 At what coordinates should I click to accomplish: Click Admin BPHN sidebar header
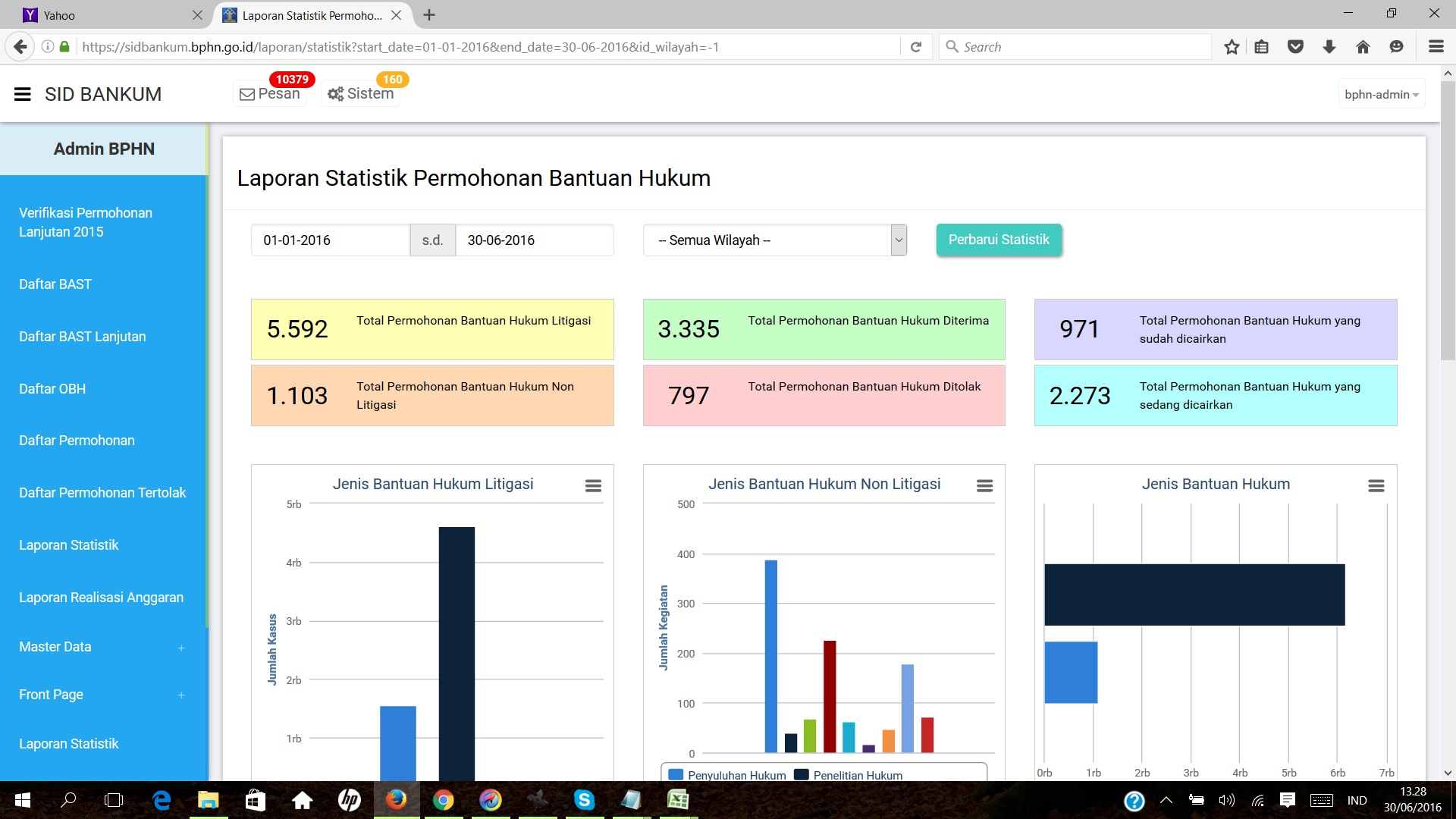pos(104,149)
